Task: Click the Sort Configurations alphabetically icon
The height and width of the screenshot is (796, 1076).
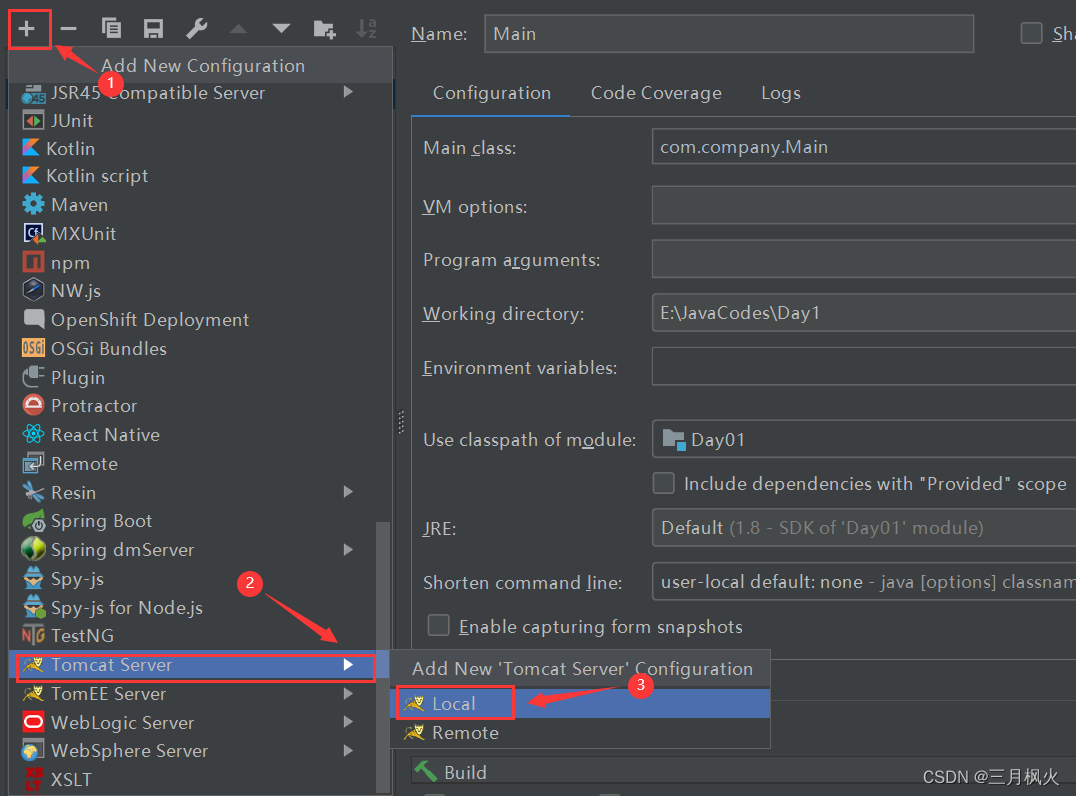Action: coord(366,29)
